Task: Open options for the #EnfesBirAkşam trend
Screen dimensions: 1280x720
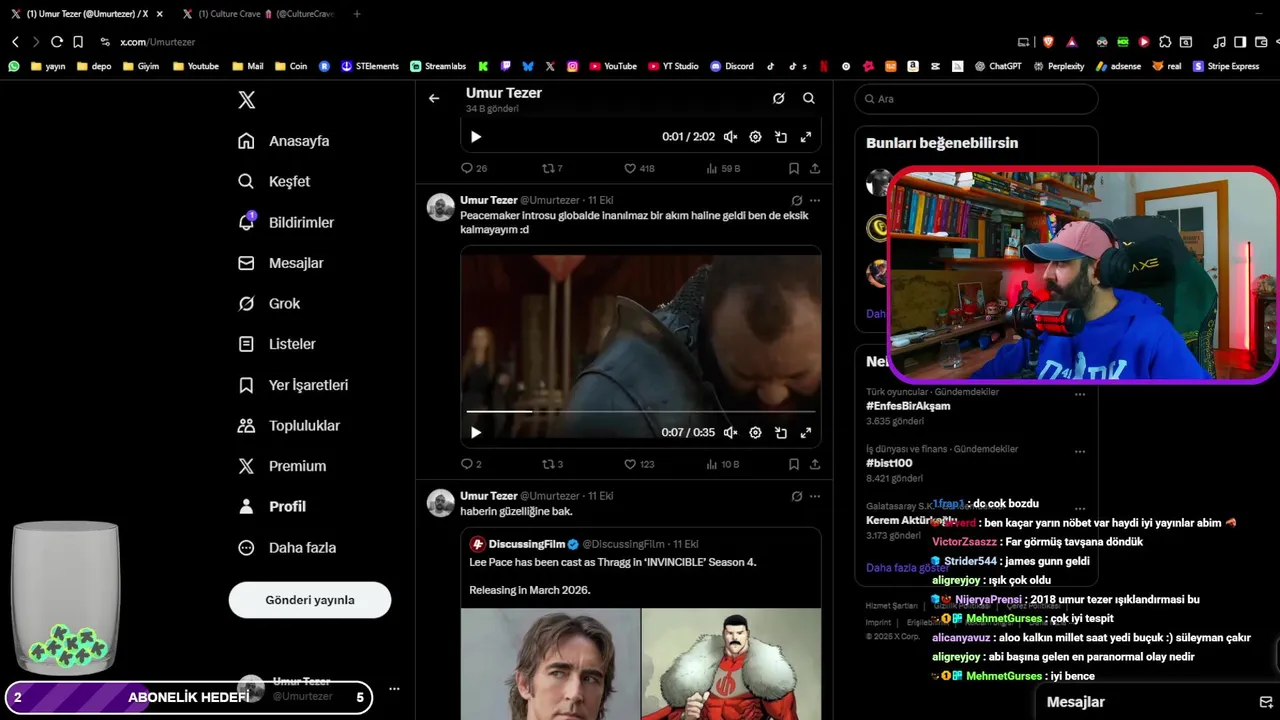Action: pos(1080,394)
